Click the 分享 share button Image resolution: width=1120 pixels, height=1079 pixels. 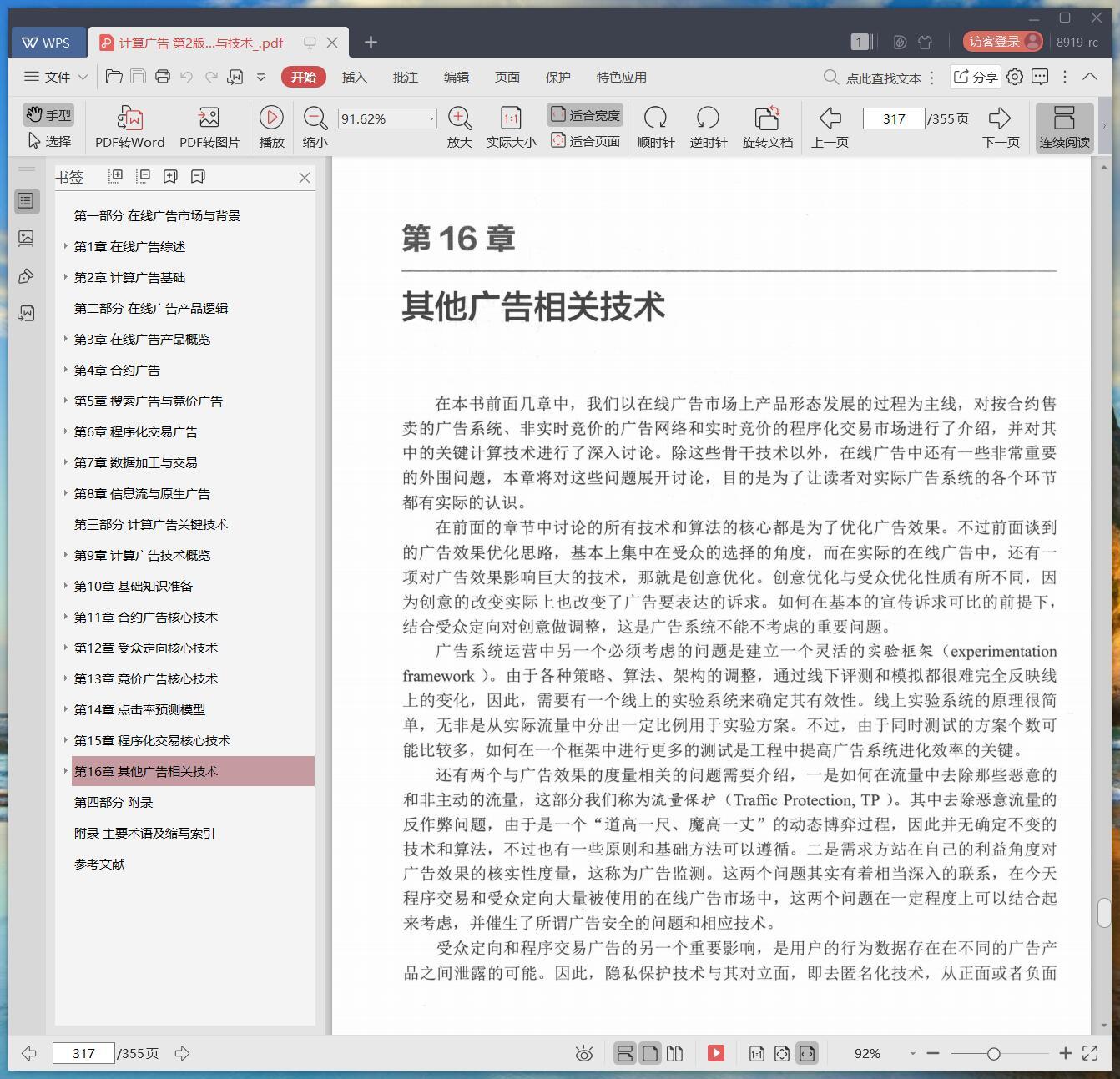click(x=975, y=77)
